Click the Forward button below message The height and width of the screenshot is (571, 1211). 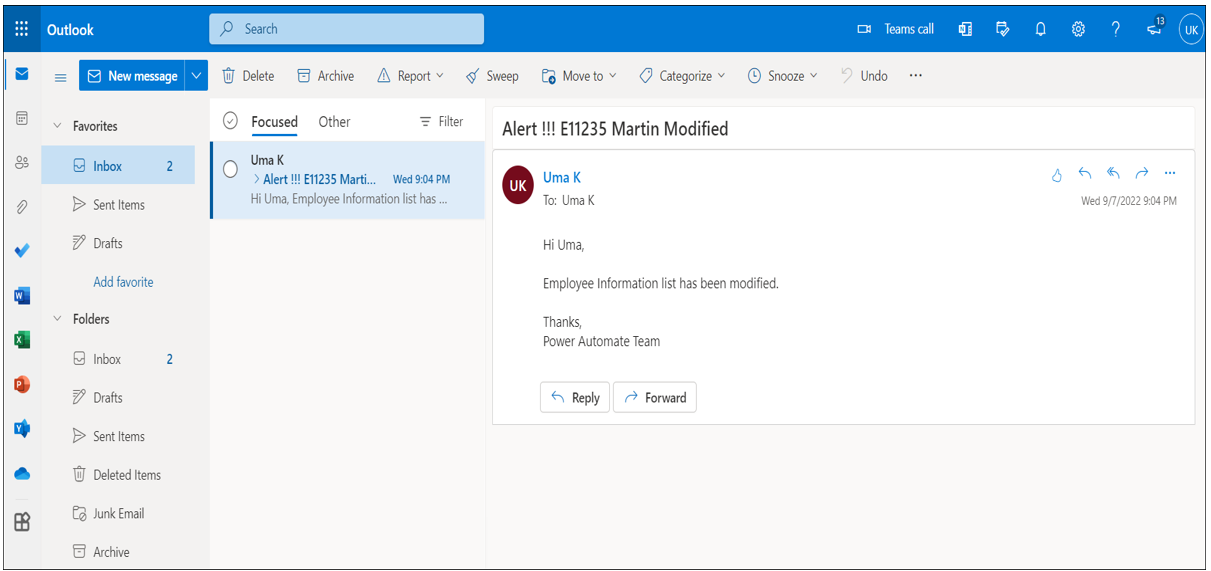655,397
